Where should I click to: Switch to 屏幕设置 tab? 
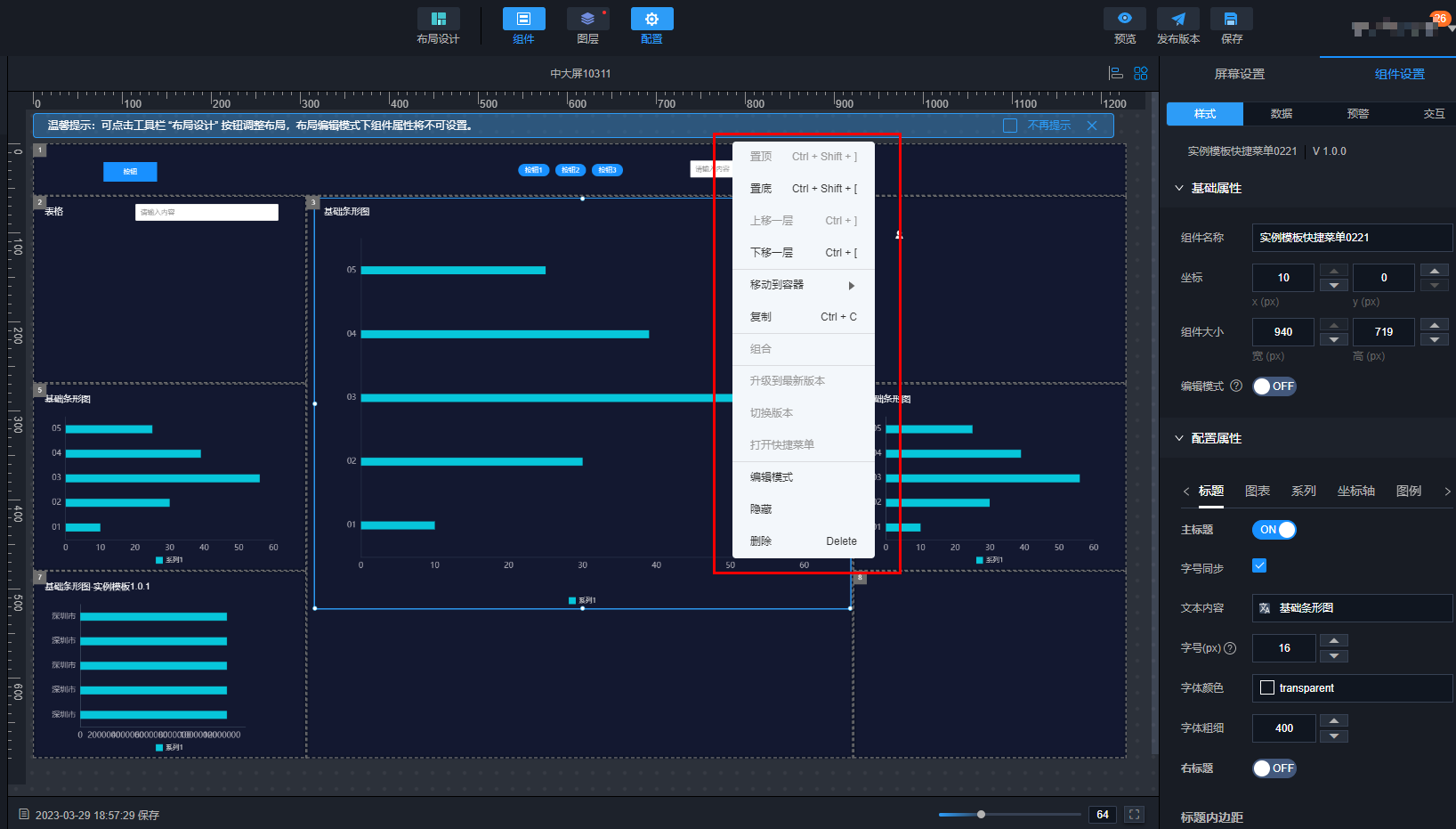(x=1239, y=74)
